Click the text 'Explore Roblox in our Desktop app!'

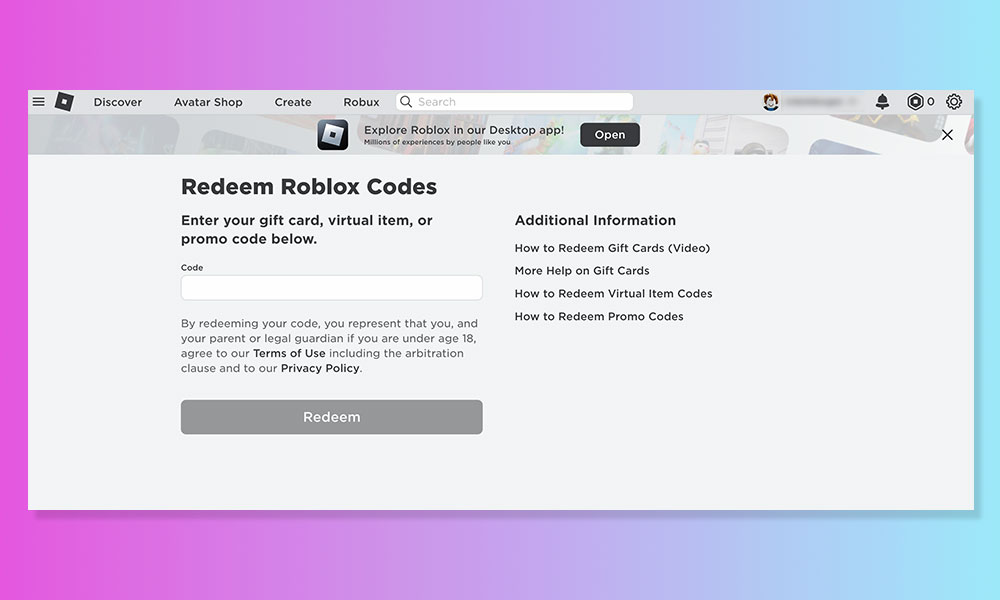(x=464, y=130)
